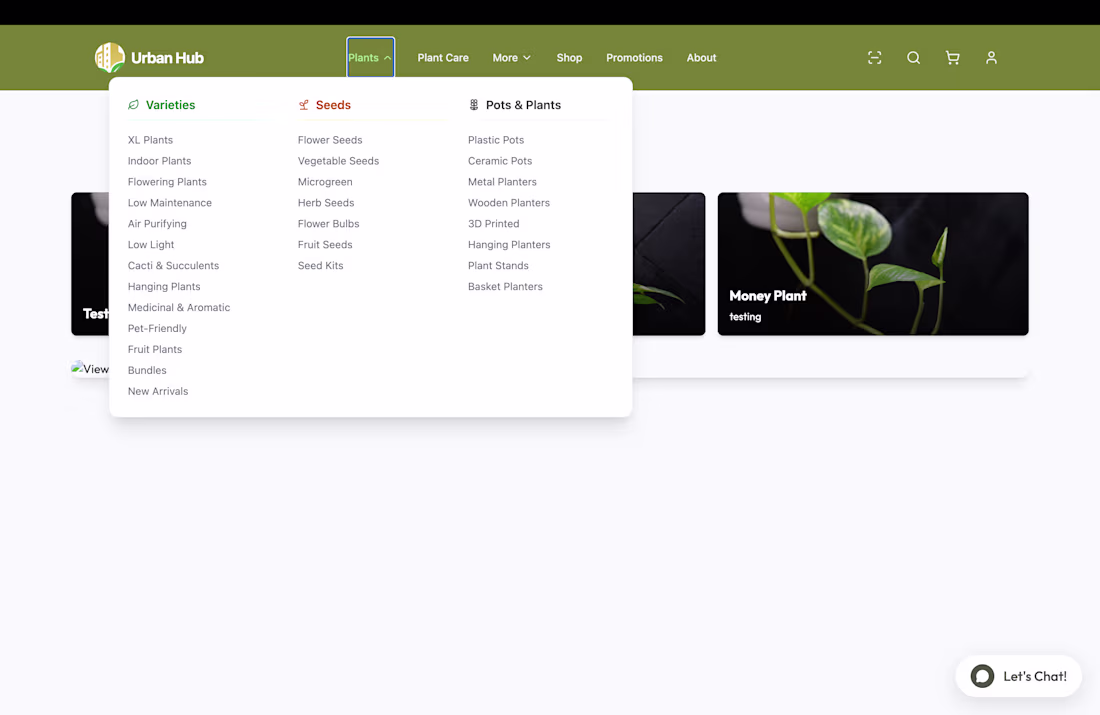Open the shopping cart icon

[952, 58]
